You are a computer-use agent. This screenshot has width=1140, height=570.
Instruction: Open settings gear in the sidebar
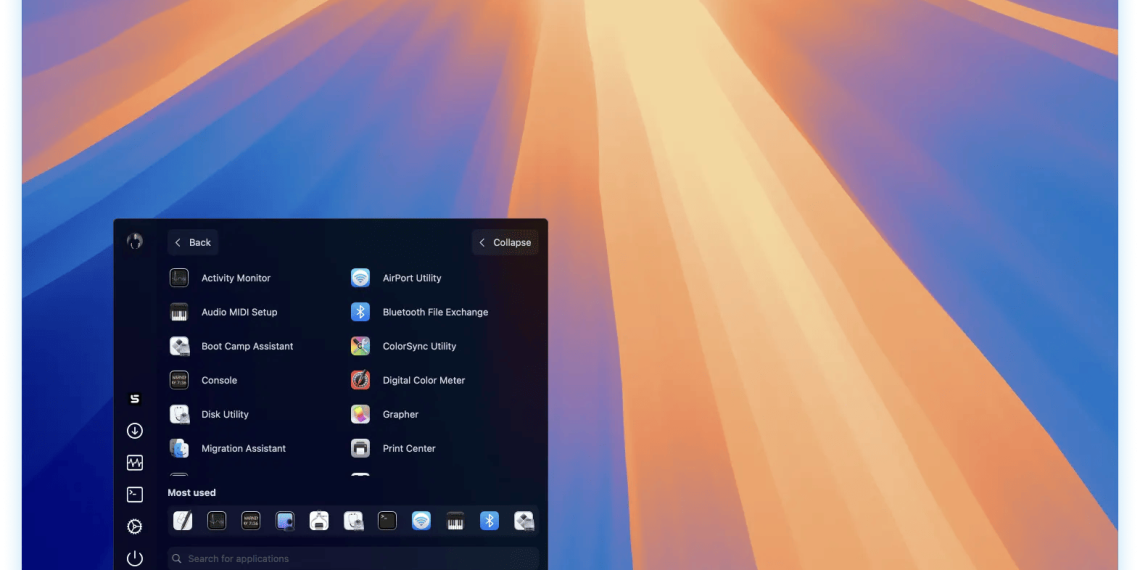point(135,526)
